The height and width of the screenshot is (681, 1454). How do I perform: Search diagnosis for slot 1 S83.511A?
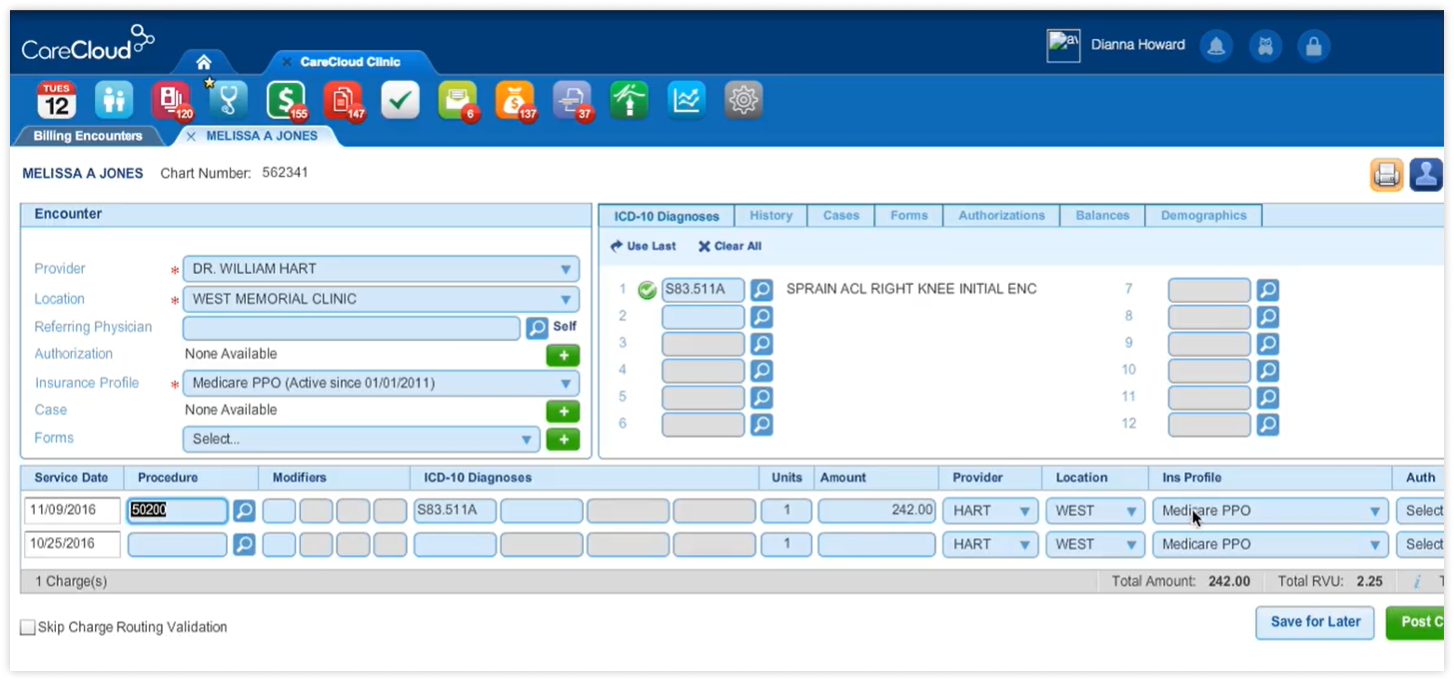762,290
